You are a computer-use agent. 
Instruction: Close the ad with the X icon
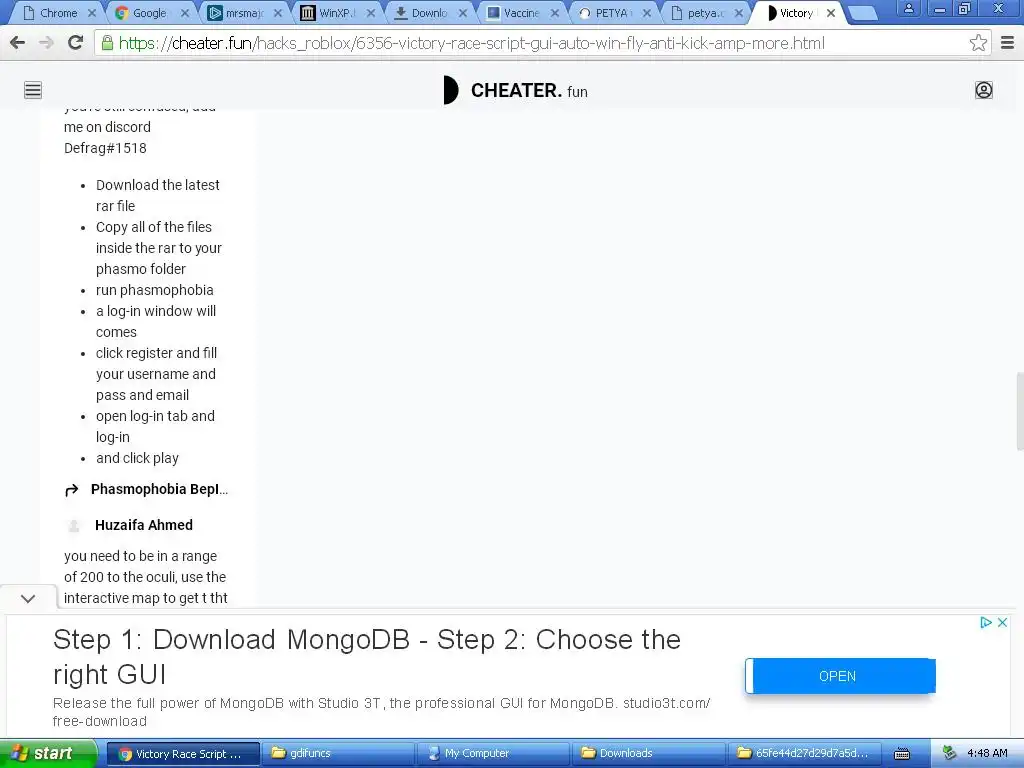1002,622
